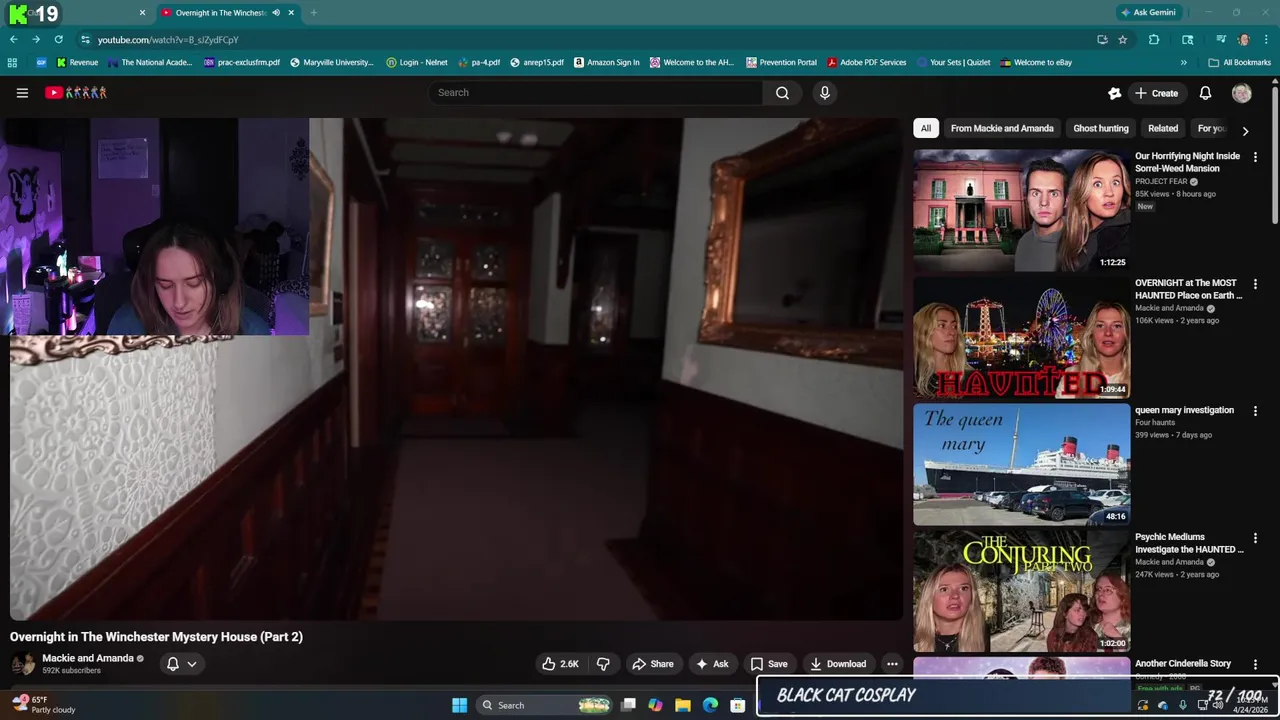Click the install app icon in address bar
This screenshot has height=720, width=1280.
pos(1102,39)
